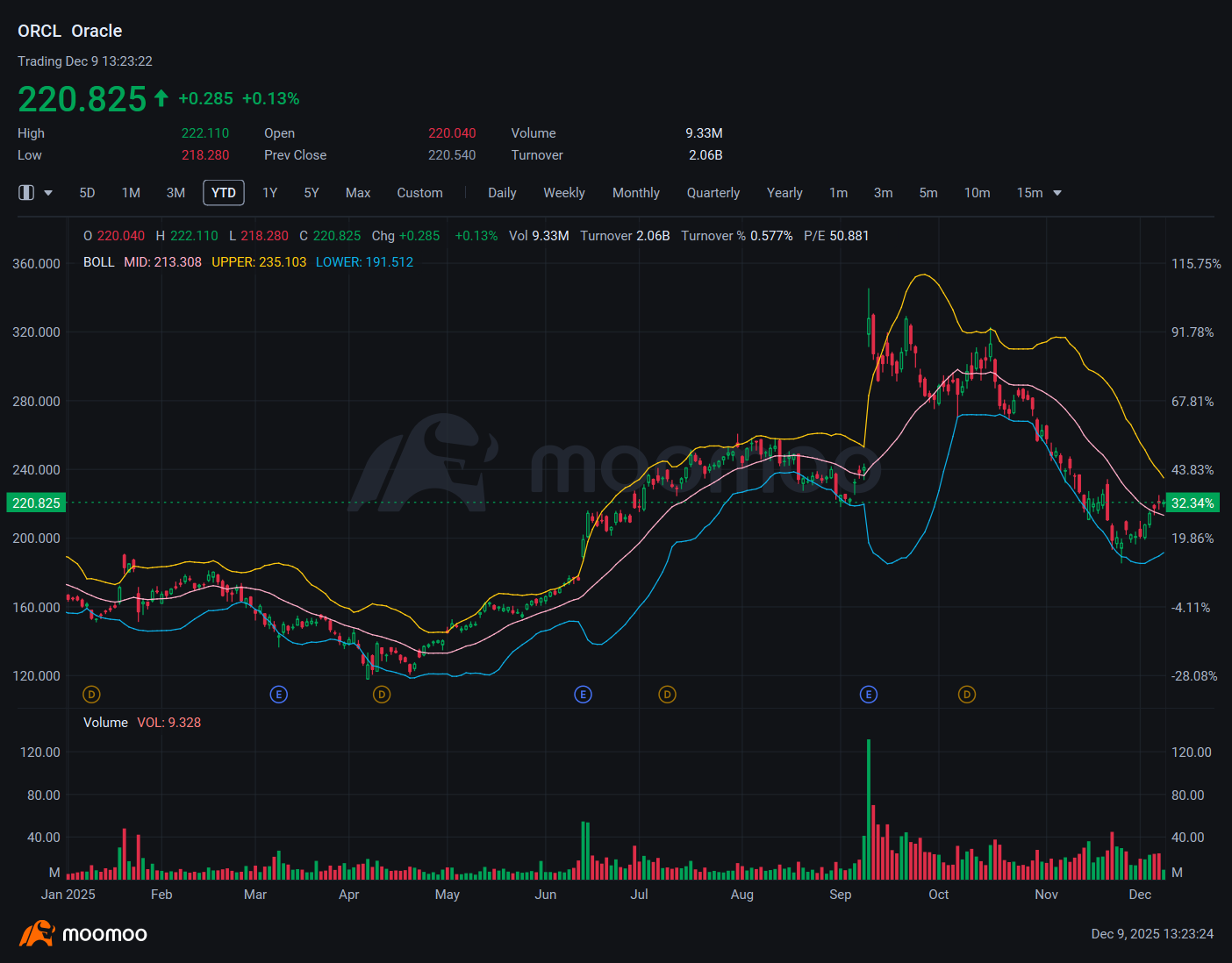Open the Custom range option
1232x963 pixels.
point(419,193)
